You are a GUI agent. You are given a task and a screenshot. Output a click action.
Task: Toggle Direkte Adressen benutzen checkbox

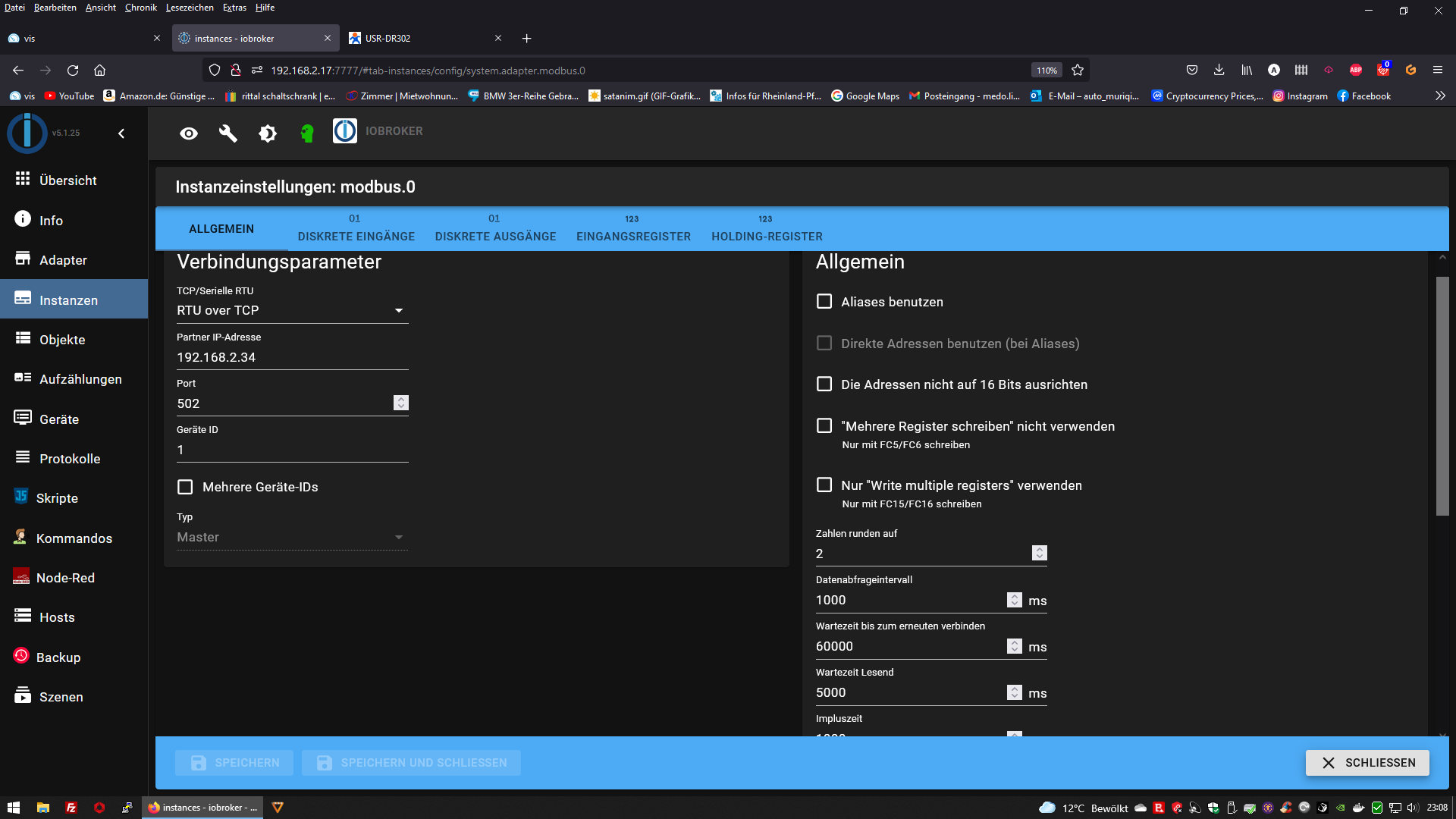click(x=824, y=344)
